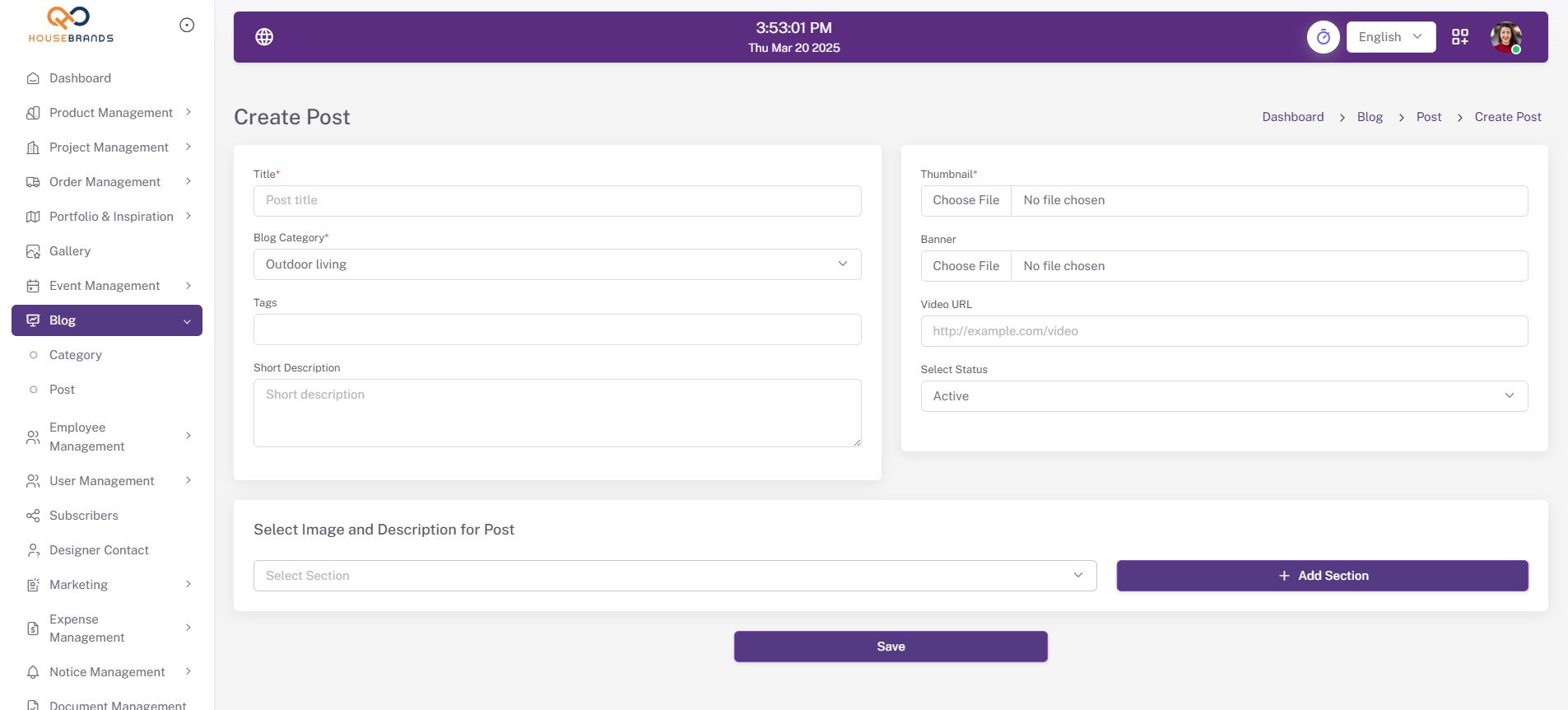Screen dimensions: 1568x710
Task: Open Gallery from the sidebar
Action: click(x=70, y=251)
